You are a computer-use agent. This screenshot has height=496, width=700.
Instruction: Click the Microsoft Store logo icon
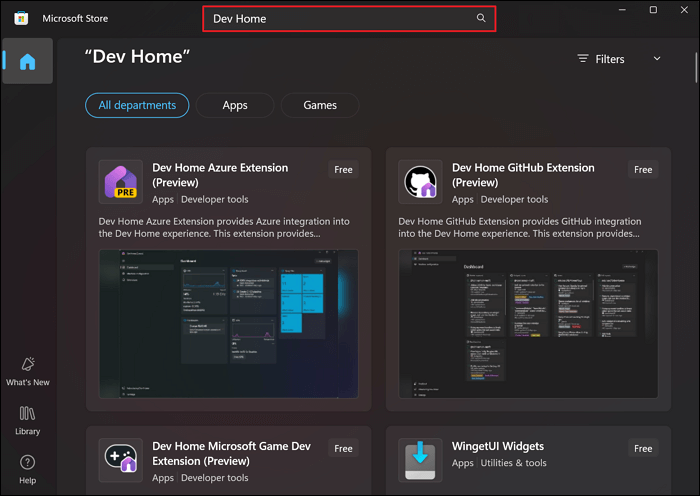[x=21, y=18]
